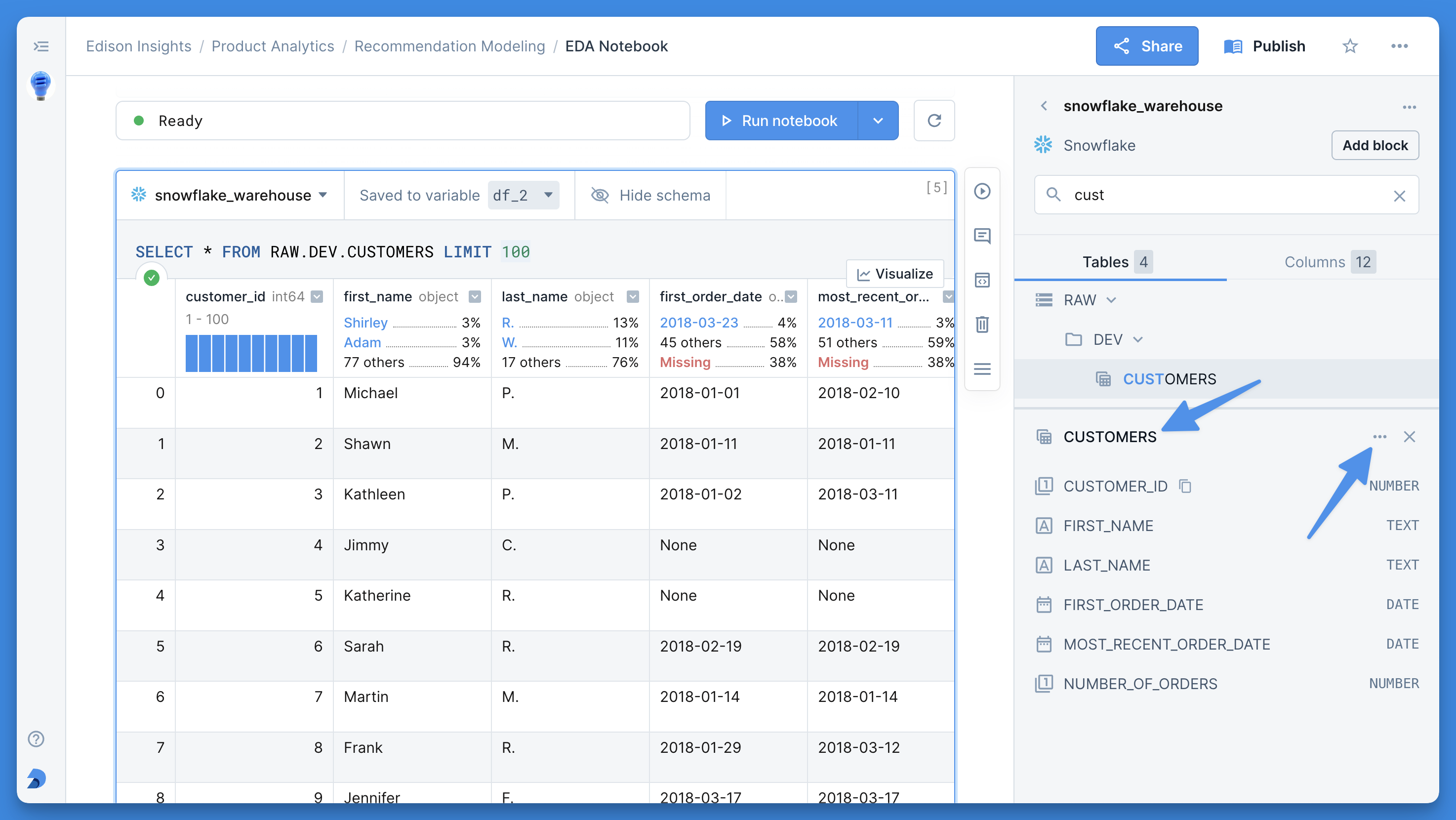This screenshot has height=820, width=1456.
Task: Expand the left sidebar menu icon
Action: coord(40,46)
